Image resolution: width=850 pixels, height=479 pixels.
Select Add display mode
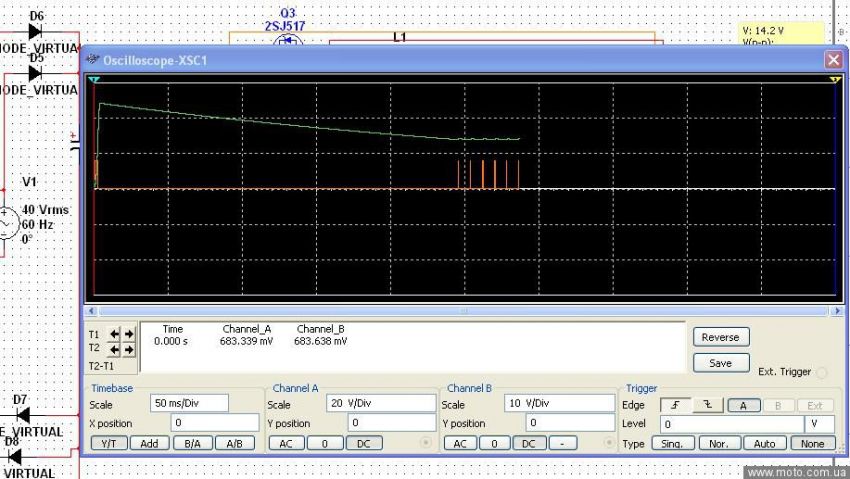point(149,443)
